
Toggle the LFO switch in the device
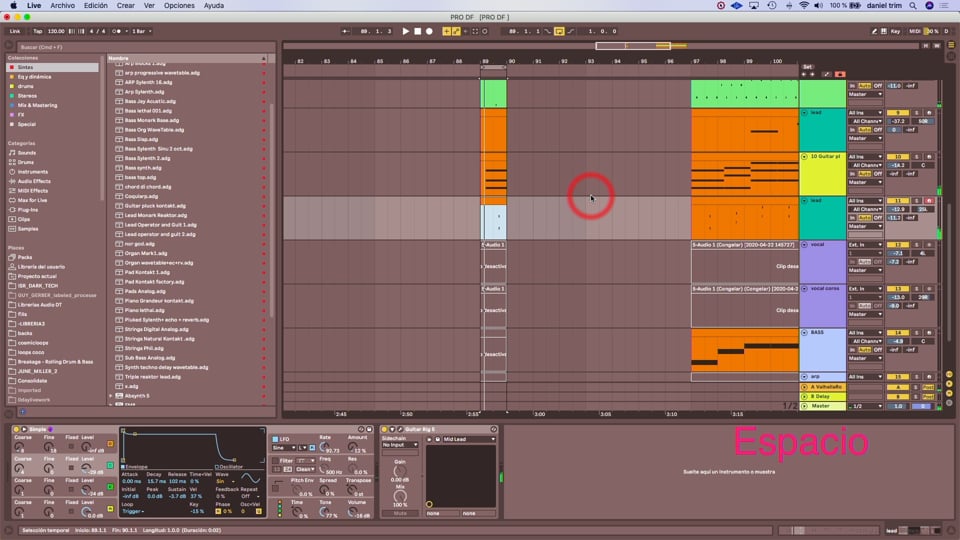[x=276, y=439]
